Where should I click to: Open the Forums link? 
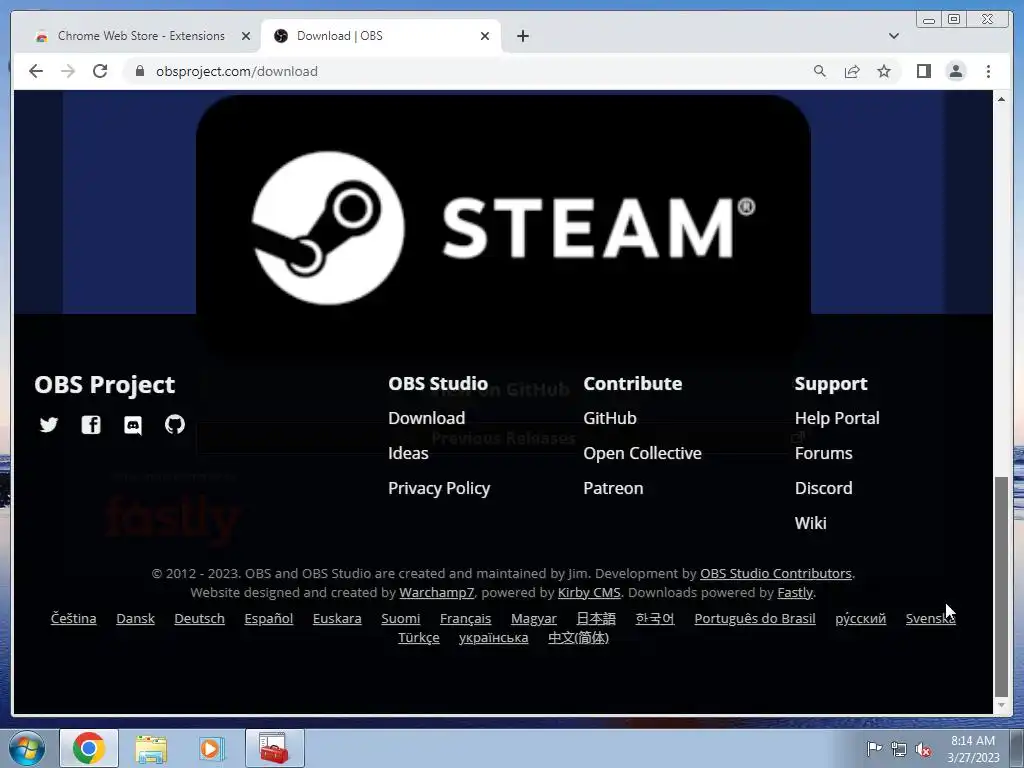click(824, 453)
